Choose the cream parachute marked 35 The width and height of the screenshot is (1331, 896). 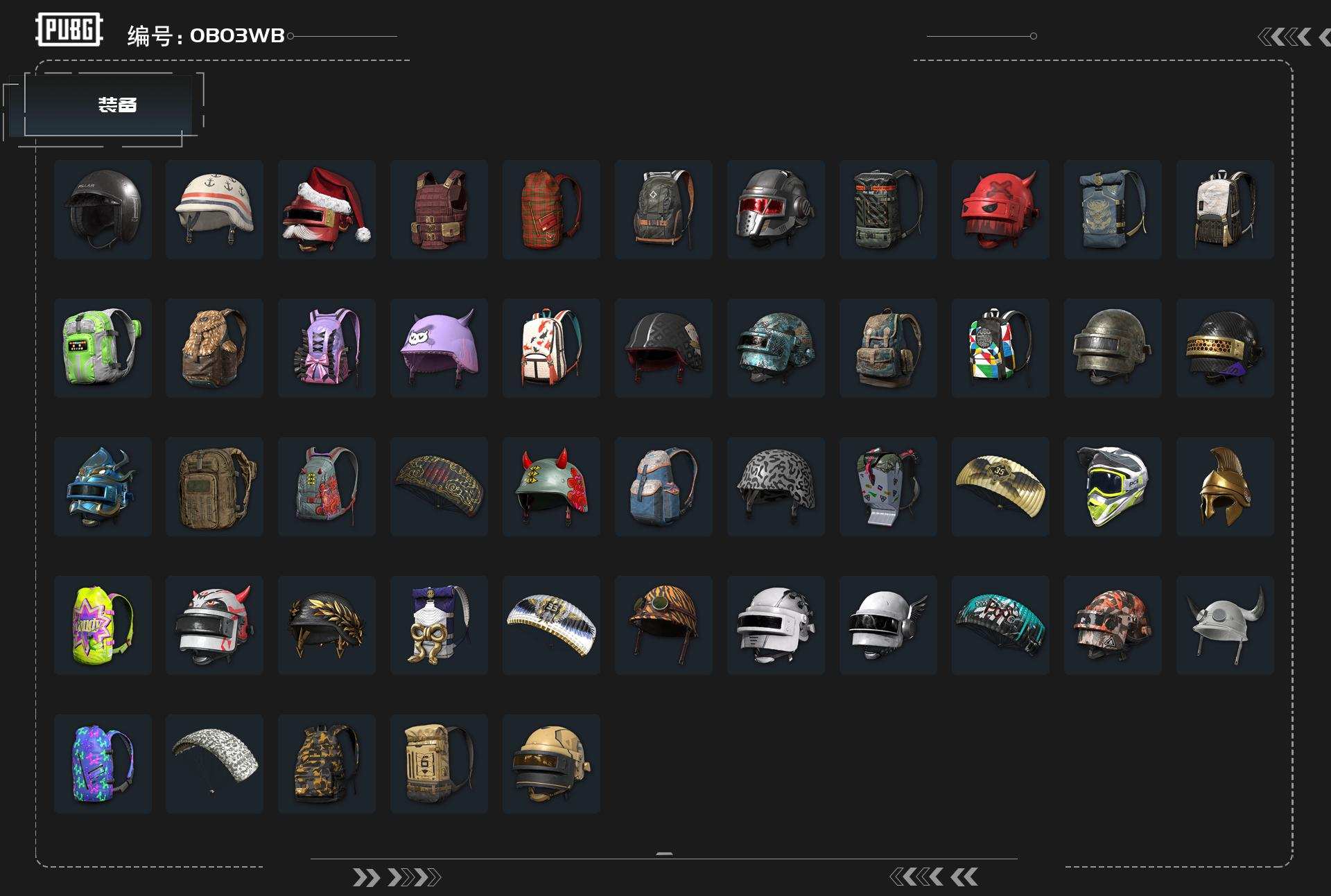tap(1001, 486)
